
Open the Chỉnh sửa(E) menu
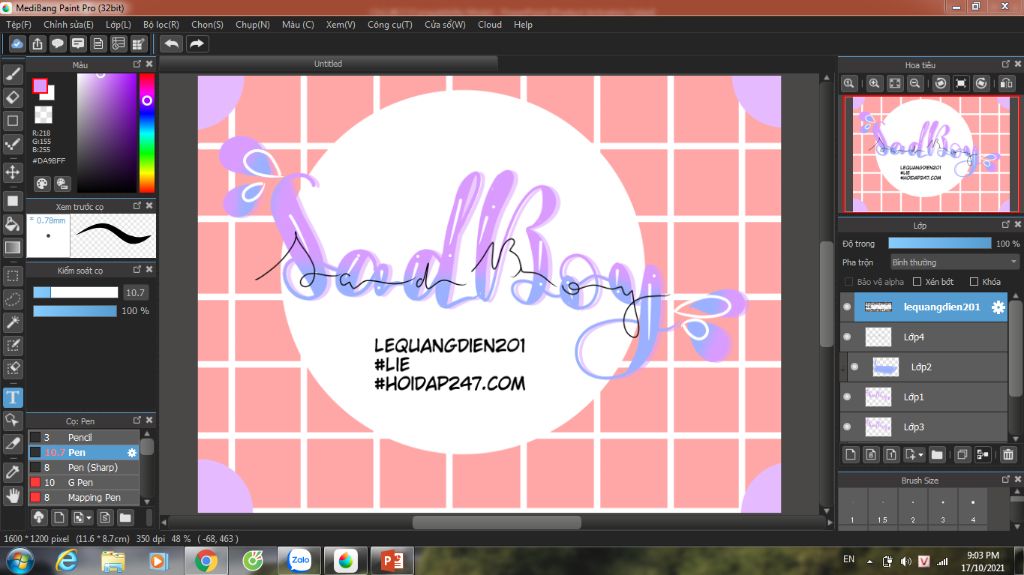pos(68,24)
